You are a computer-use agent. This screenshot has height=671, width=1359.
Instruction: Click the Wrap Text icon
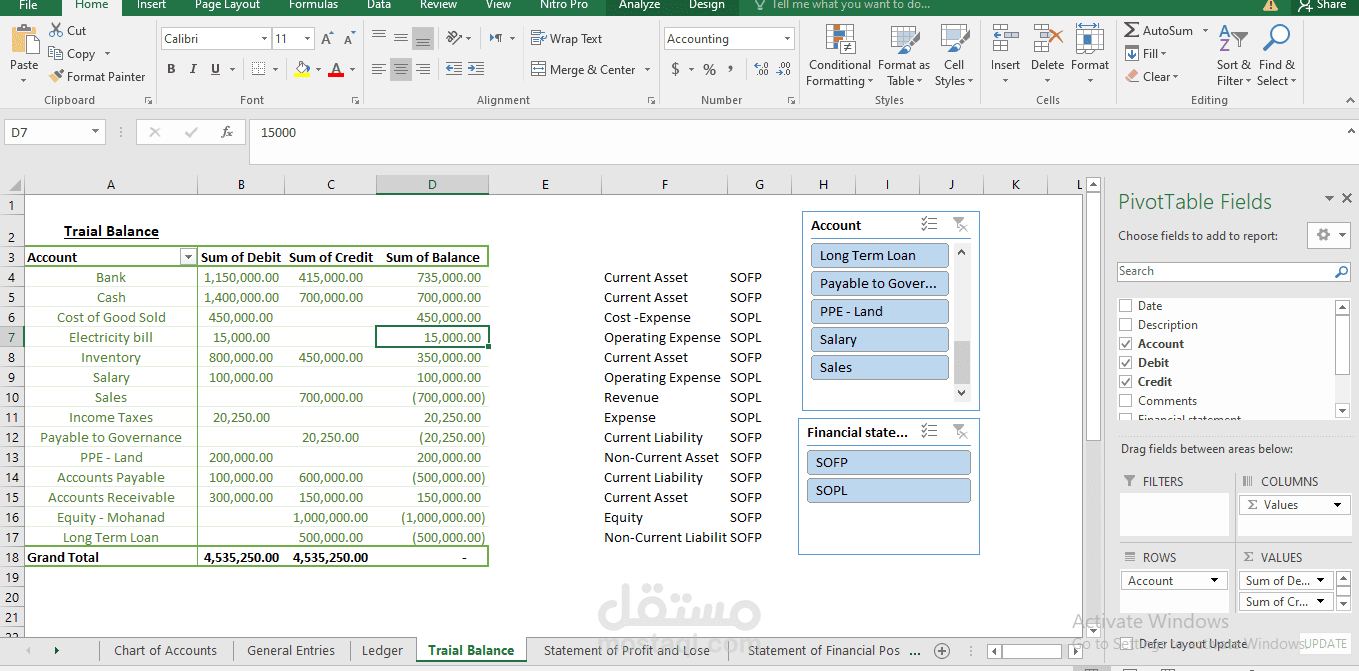click(x=538, y=39)
